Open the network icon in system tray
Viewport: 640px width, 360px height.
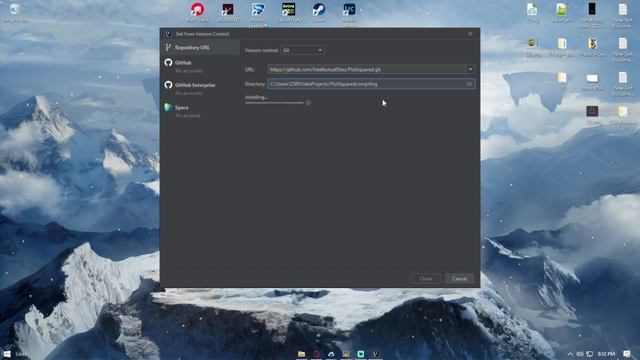click(x=589, y=354)
